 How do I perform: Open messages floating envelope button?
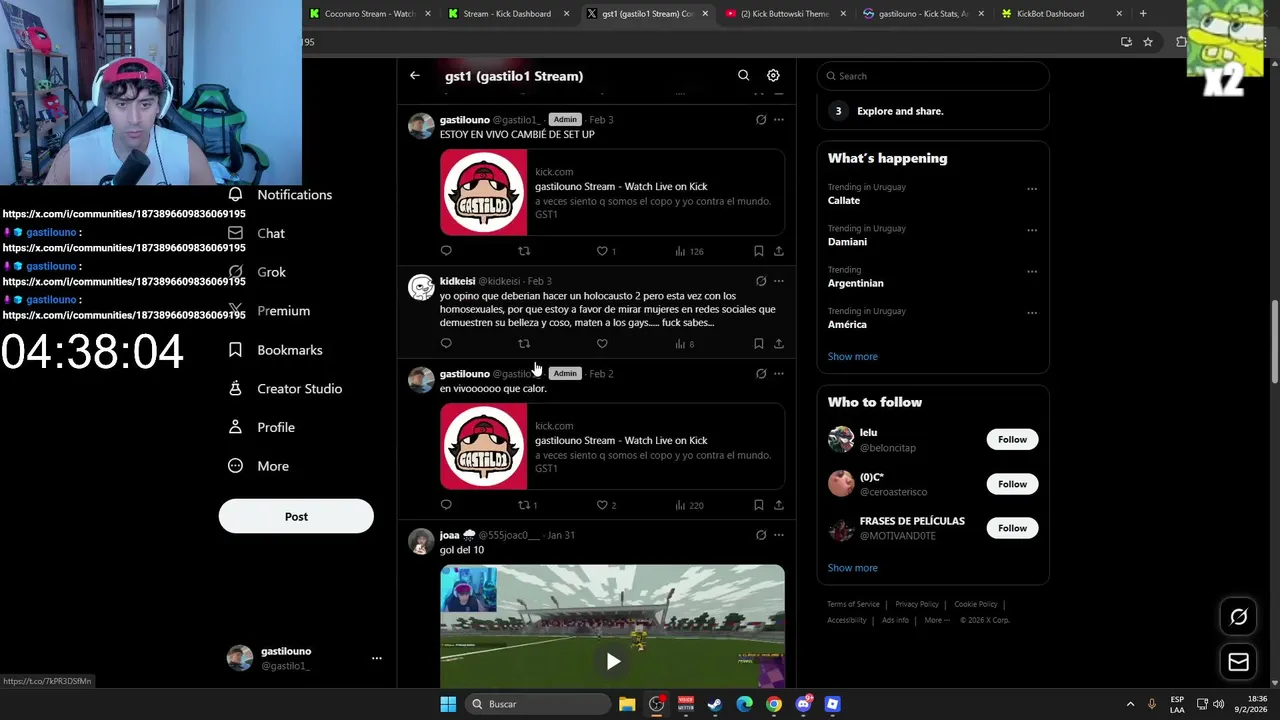pyautogui.click(x=1238, y=662)
